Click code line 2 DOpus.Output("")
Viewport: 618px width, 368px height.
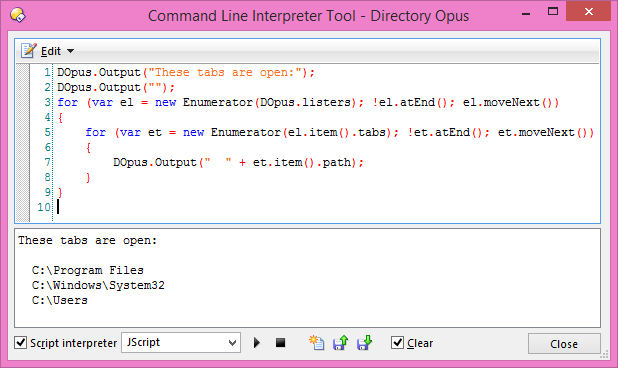116,87
